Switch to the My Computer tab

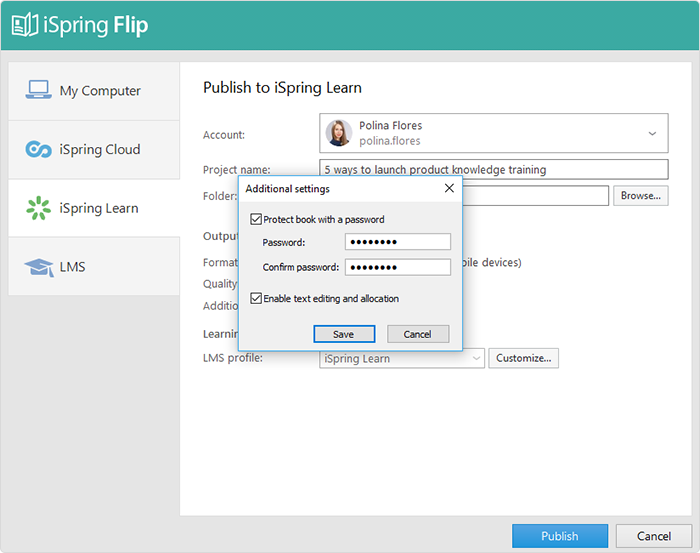(x=94, y=91)
